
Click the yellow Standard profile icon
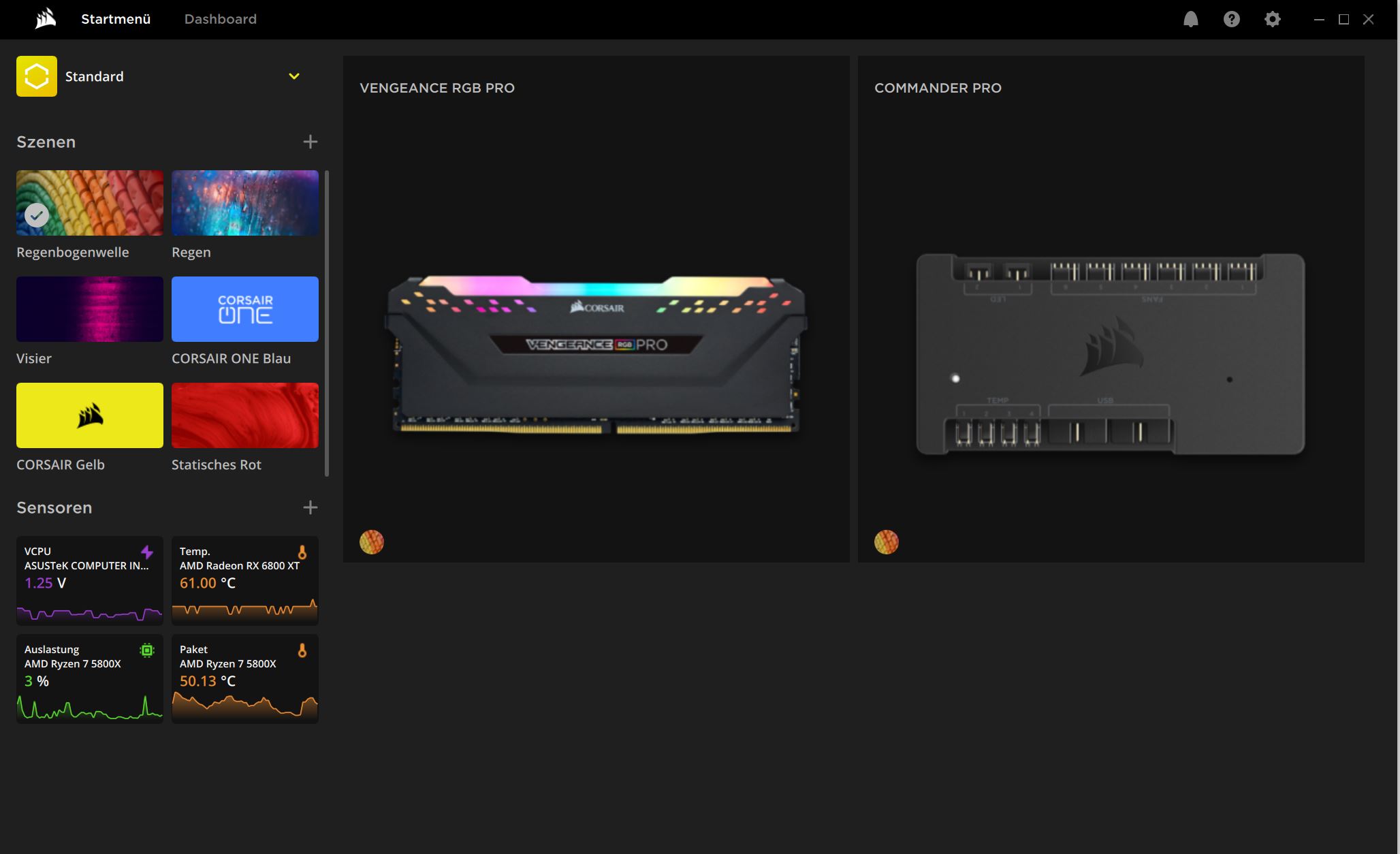coord(37,76)
